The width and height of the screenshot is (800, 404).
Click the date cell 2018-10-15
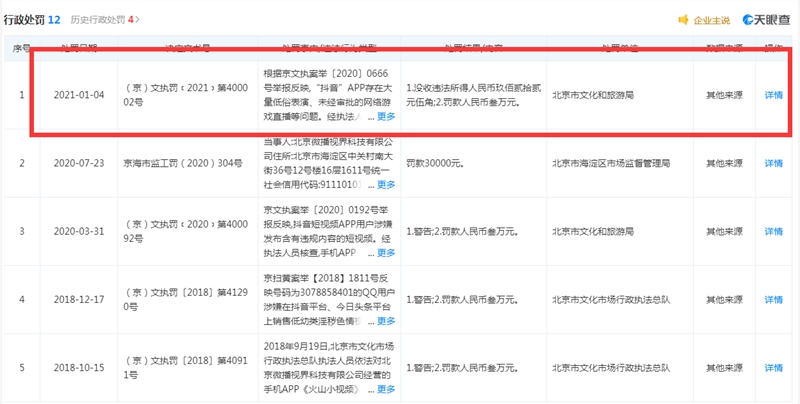(x=76, y=366)
